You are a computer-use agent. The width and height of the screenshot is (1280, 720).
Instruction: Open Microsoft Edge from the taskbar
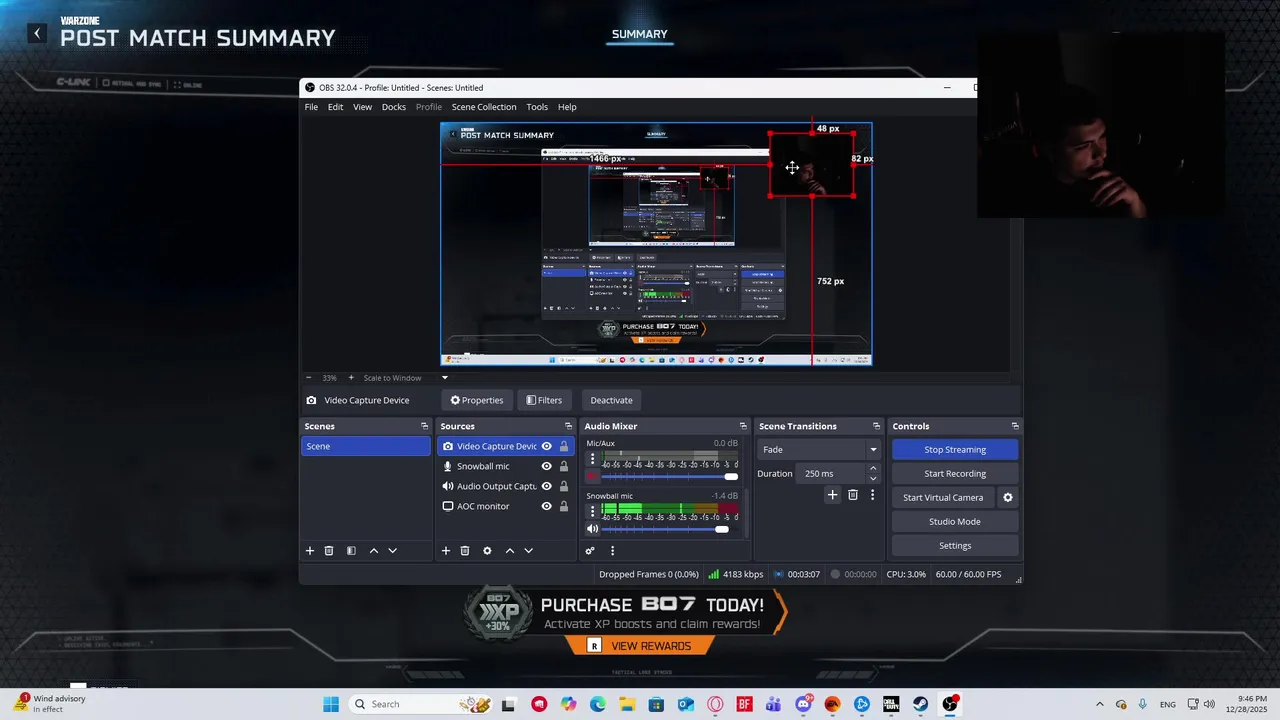[598, 704]
